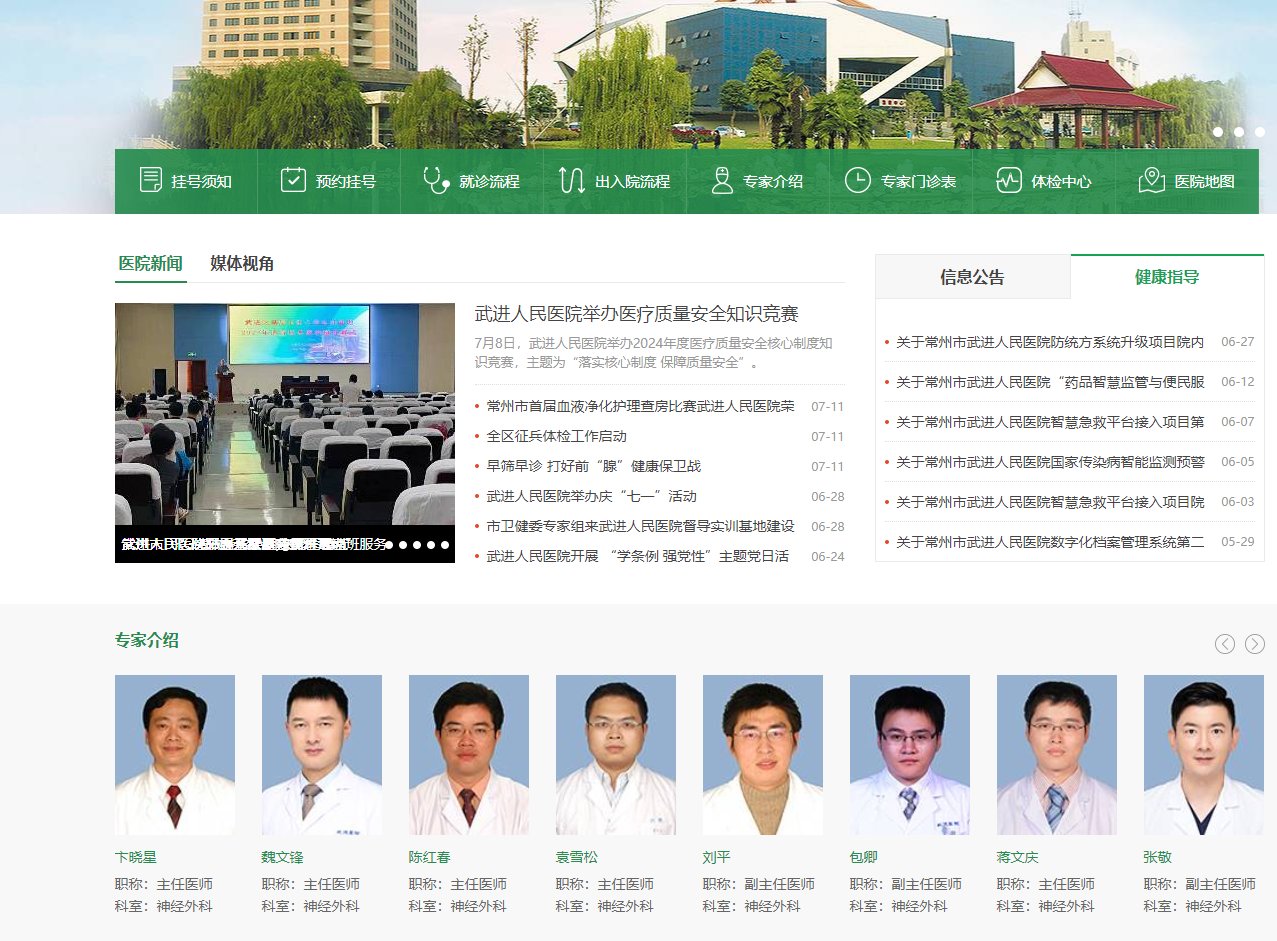The width and height of the screenshot is (1277, 941).
Task: Open 包卿 doctor photo
Action: [910, 755]
